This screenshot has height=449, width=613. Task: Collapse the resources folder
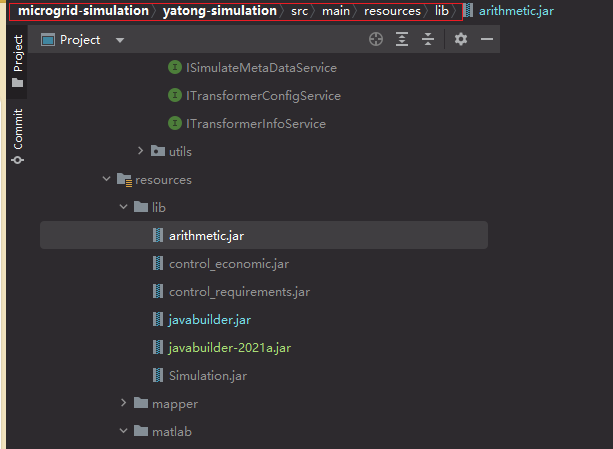point(107,180)
